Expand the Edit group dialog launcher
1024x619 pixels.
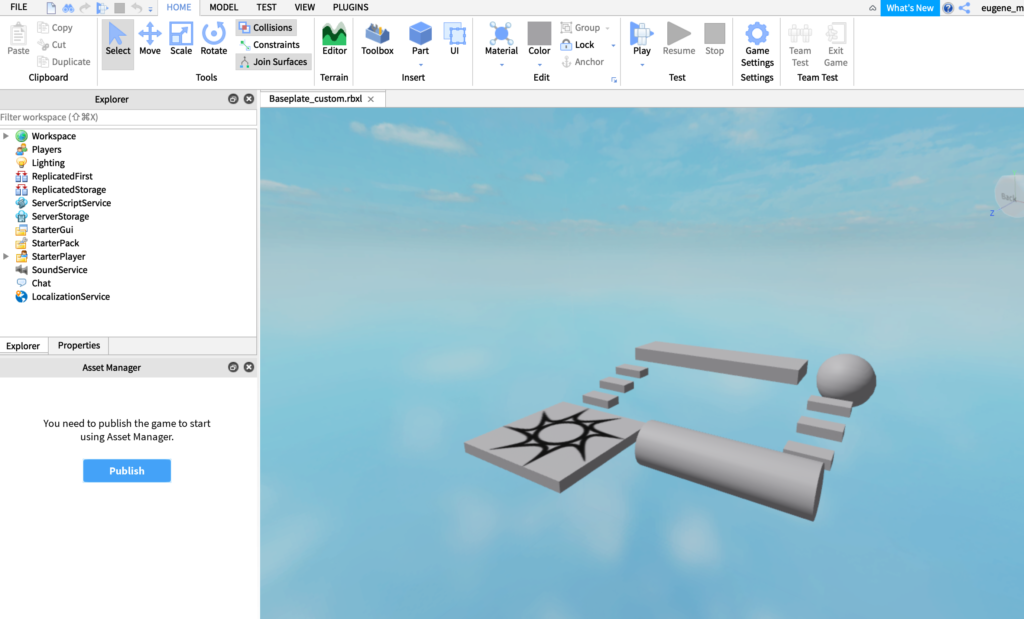tap(614, 80)
